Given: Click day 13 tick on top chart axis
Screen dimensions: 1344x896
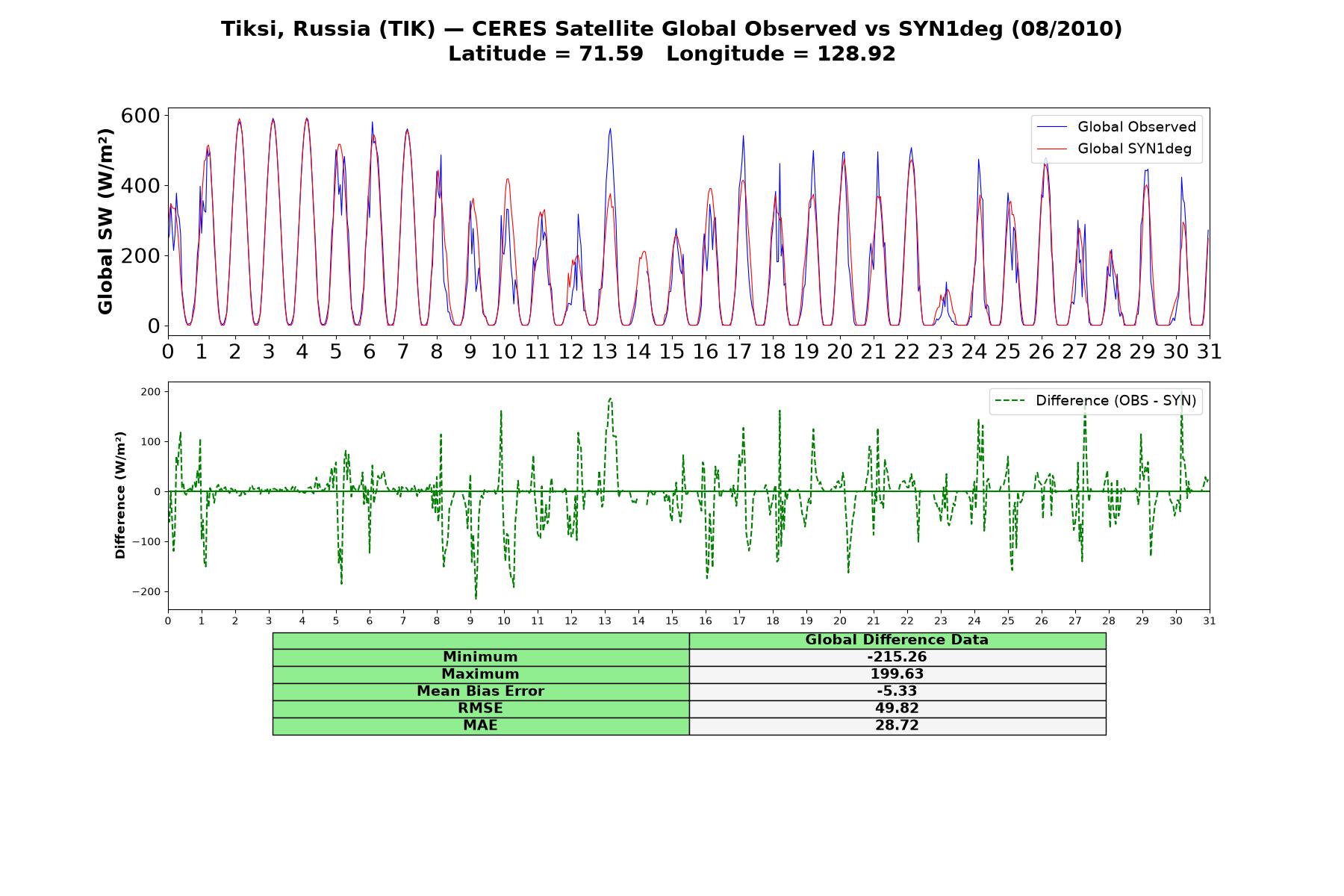Looking at the screenshot, I should click(605, 351).
